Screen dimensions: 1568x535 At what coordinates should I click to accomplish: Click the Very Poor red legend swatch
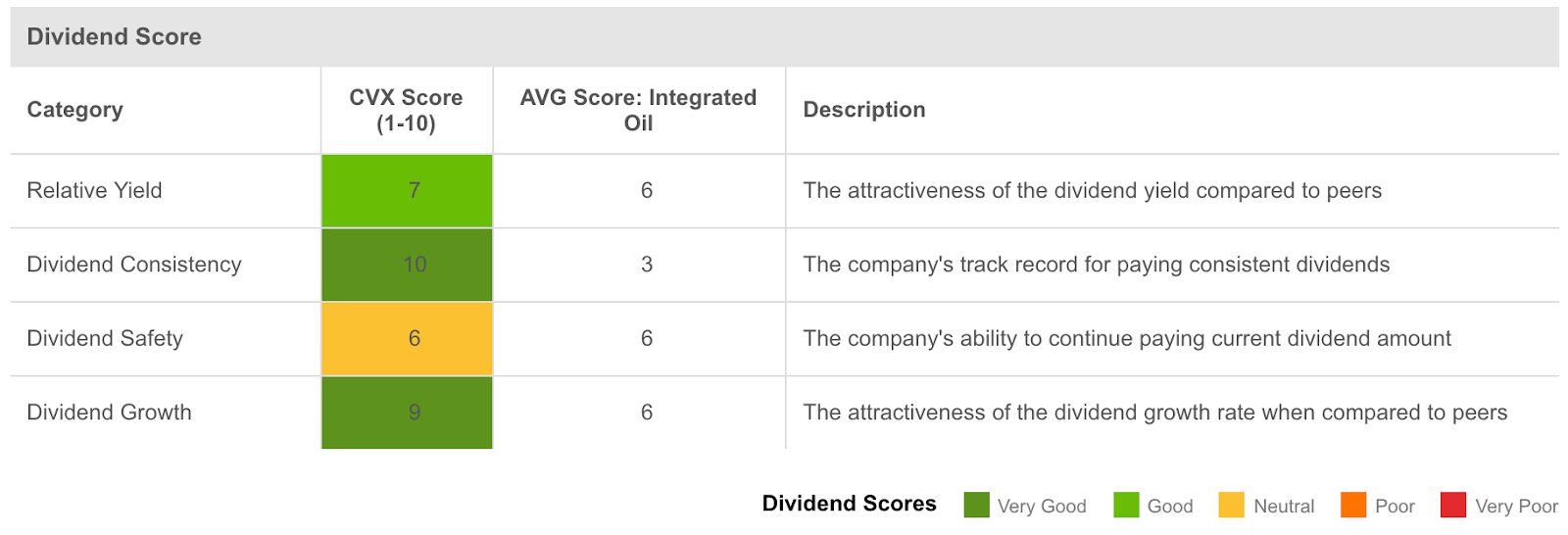1453,505
